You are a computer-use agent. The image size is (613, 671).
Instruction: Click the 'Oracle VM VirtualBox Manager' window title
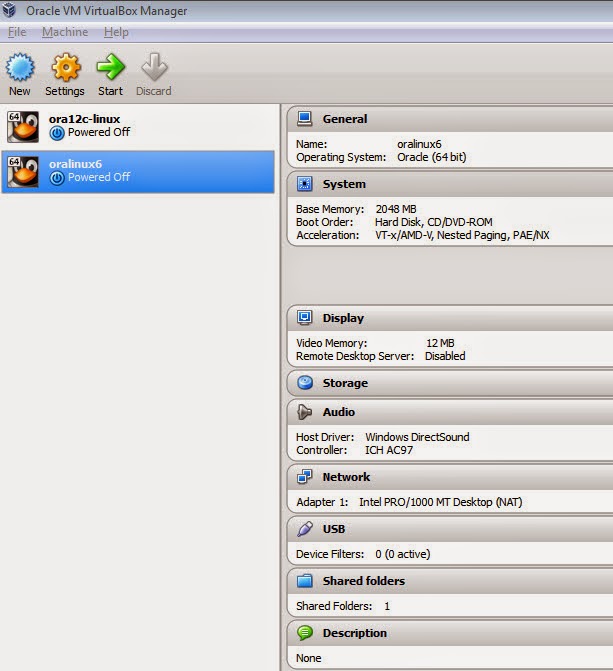[107, 11]
